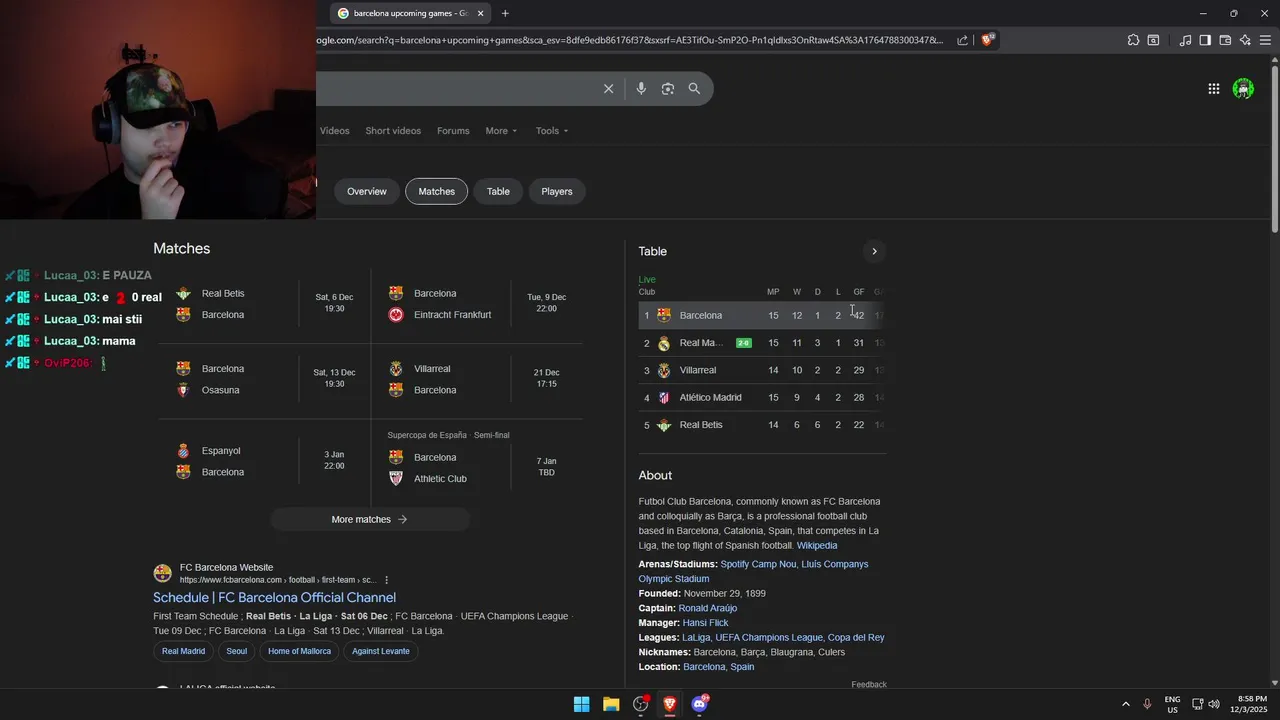
Task: Click the magnifier search submit icon
Action: coord(694,89)
